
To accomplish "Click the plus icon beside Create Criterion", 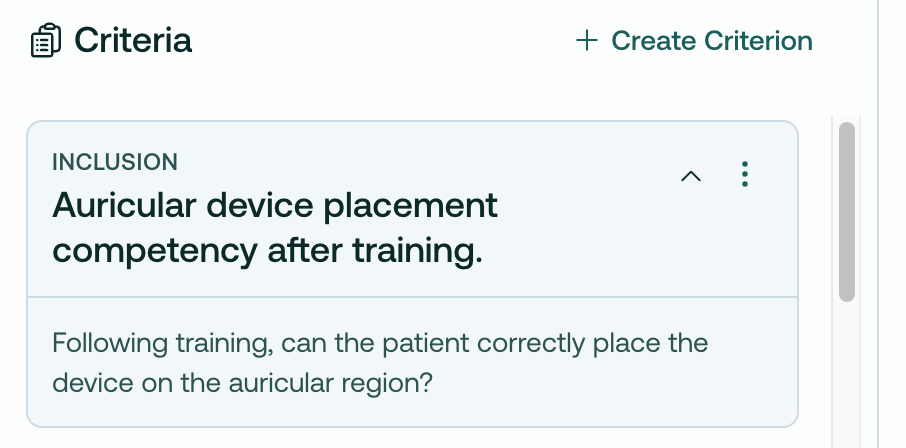I will [x=586, y=40].
